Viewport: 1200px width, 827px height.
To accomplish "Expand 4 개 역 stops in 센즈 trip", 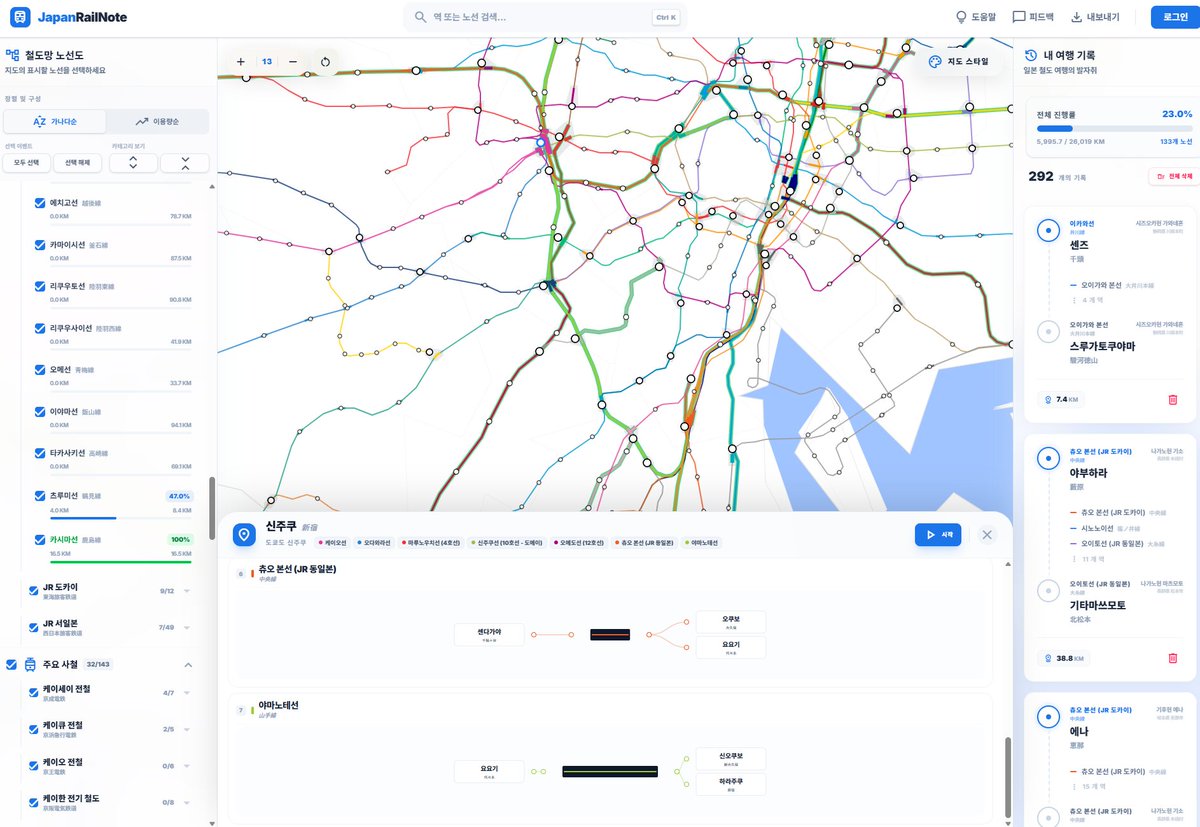I will (1087, 300).
